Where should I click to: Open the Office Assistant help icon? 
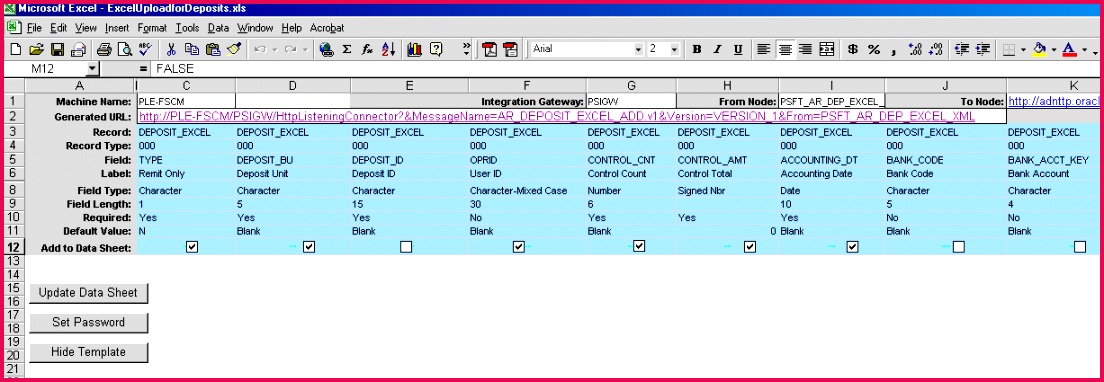click(x=437, y=49)
